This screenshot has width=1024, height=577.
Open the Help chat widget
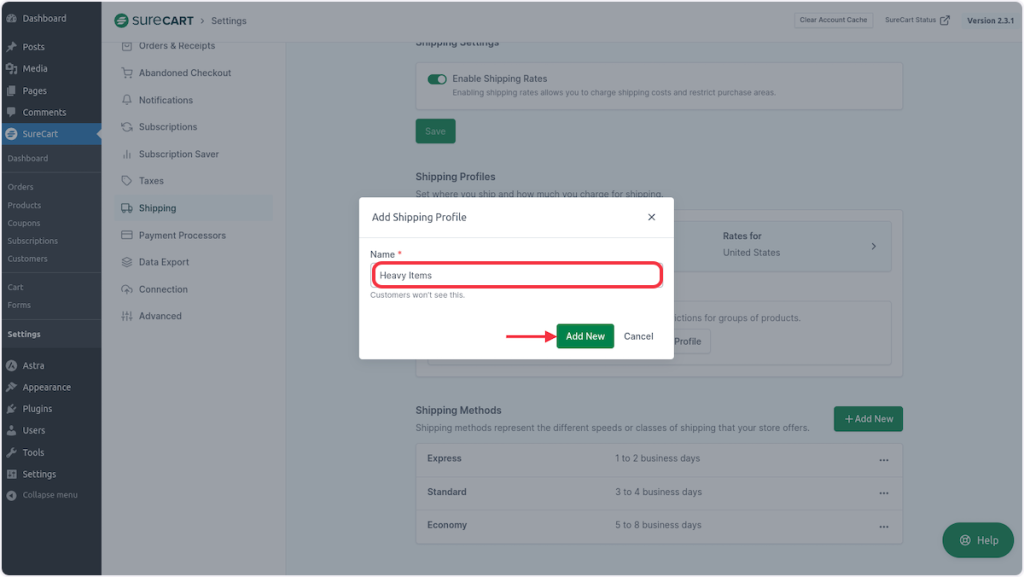coord(978,540)
